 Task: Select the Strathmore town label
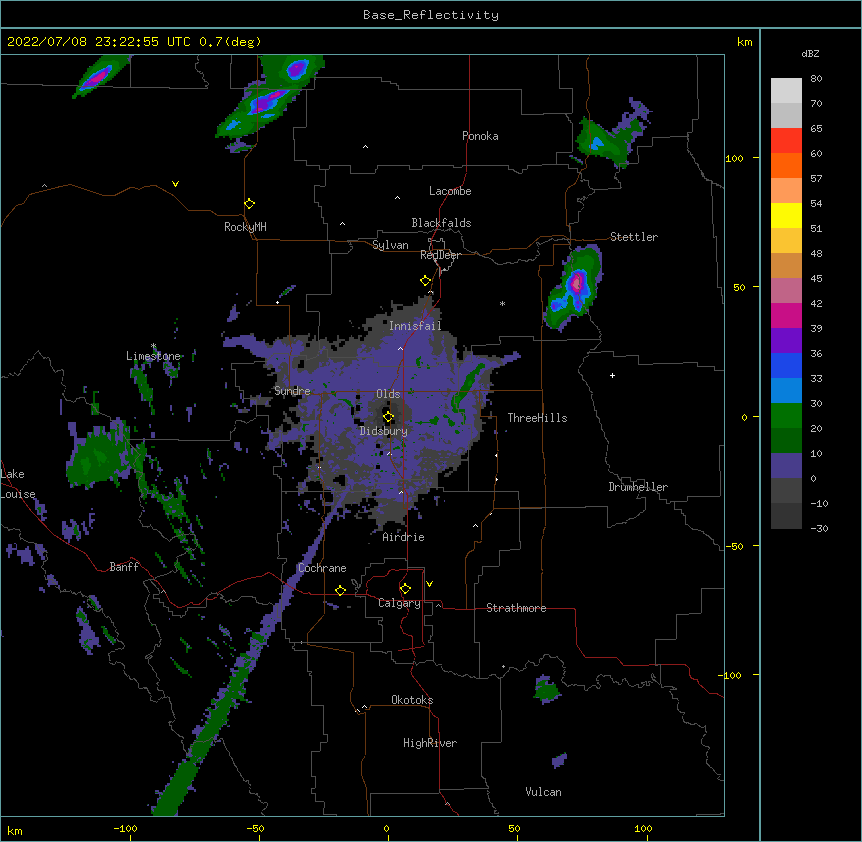(x=516, y=608)
